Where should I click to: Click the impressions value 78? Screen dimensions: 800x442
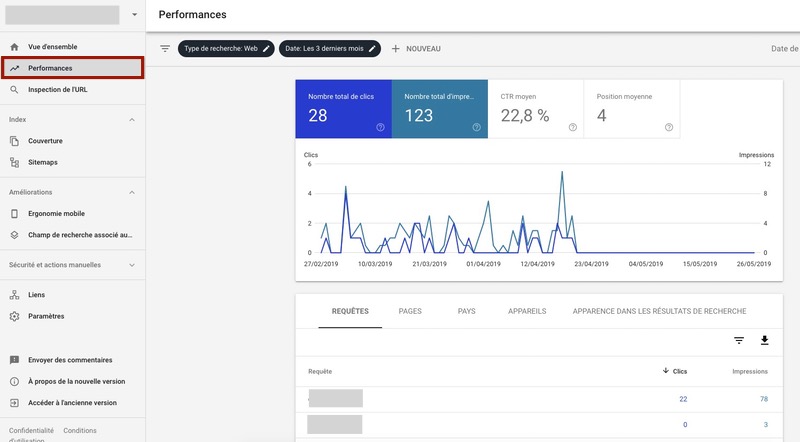764,399
